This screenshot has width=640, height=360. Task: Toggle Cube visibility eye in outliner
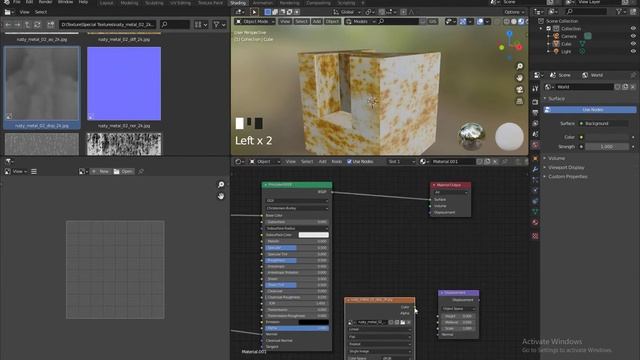pos(633,44)
